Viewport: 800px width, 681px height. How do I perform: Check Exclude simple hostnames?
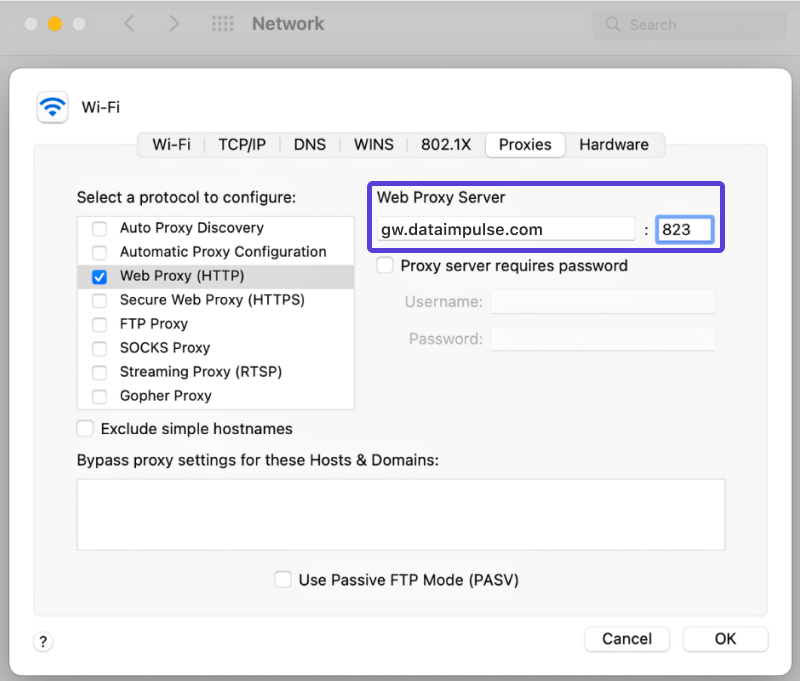(x=85, y=428)
